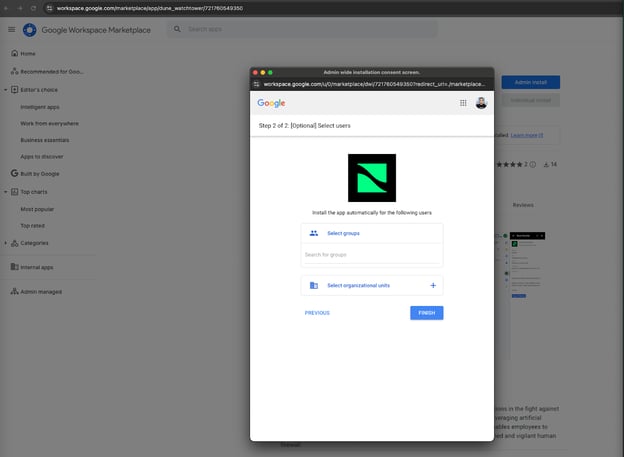Viewport: 624px width, 457px height.
Task: Click the Editor's choice badge icon
Action: [x=14, y=90]
